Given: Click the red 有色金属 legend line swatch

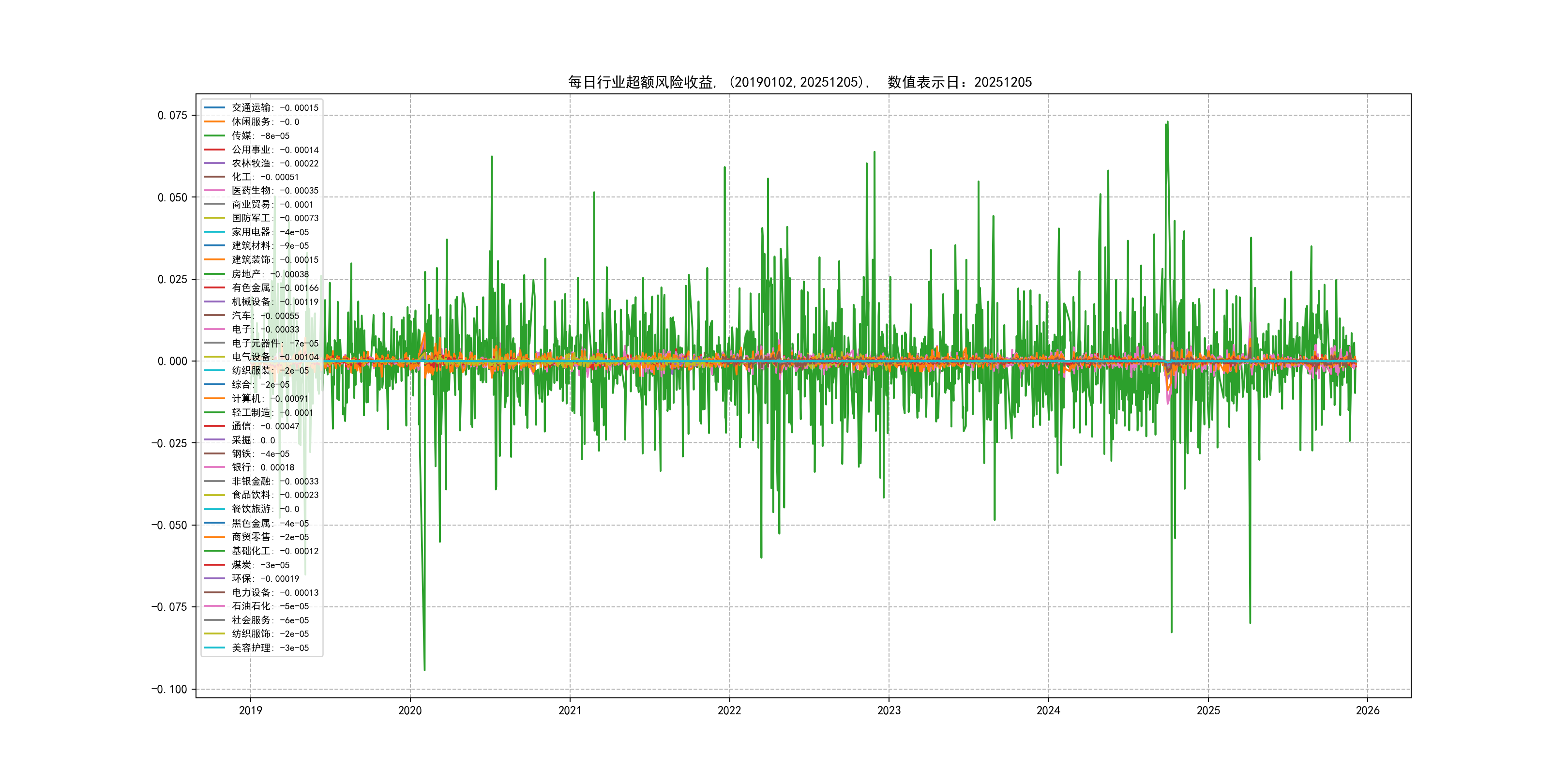Looking at the screenshot, I should pyautogui.click(x=214, y=288).
